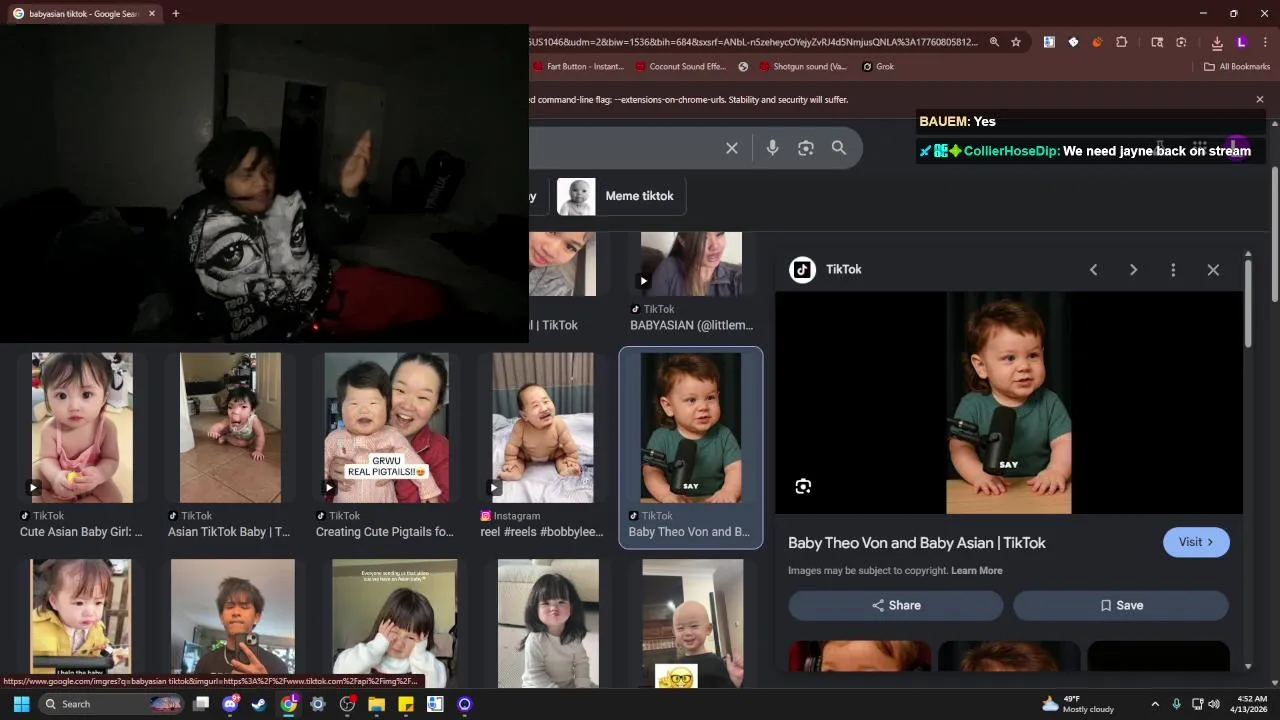Bookmark this page with the star icon
Image resolution: width=1280 pixels, height=720 pixels.
1016,42
